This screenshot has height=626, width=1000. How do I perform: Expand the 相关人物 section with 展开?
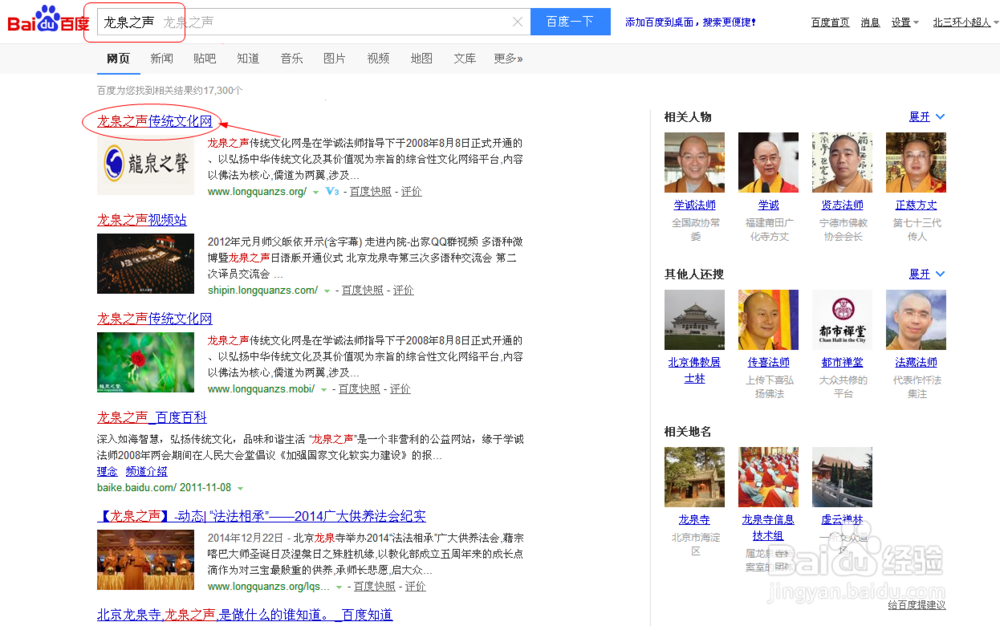pyautogui.click(x=927, y=117)
